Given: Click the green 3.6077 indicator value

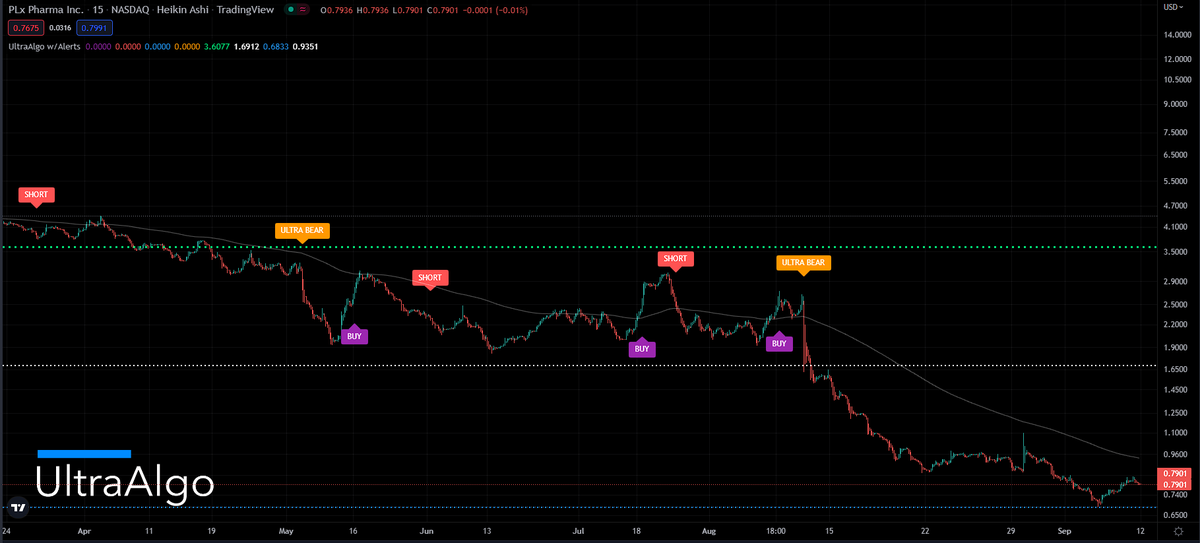Looking at the screenshot, I should point(215,46).
